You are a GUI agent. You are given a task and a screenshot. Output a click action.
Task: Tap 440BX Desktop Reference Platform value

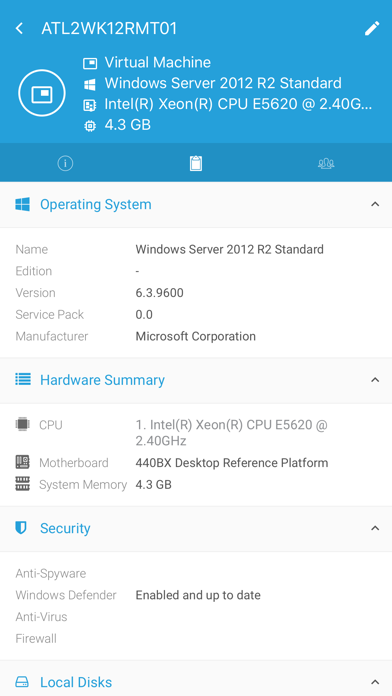point(232,463)
